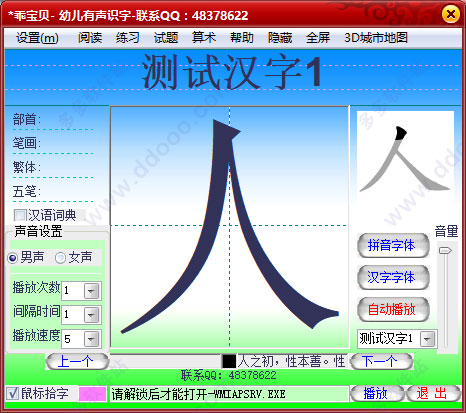
Task: Go to previous character with 上一个
Action: [x=77, y=361]
